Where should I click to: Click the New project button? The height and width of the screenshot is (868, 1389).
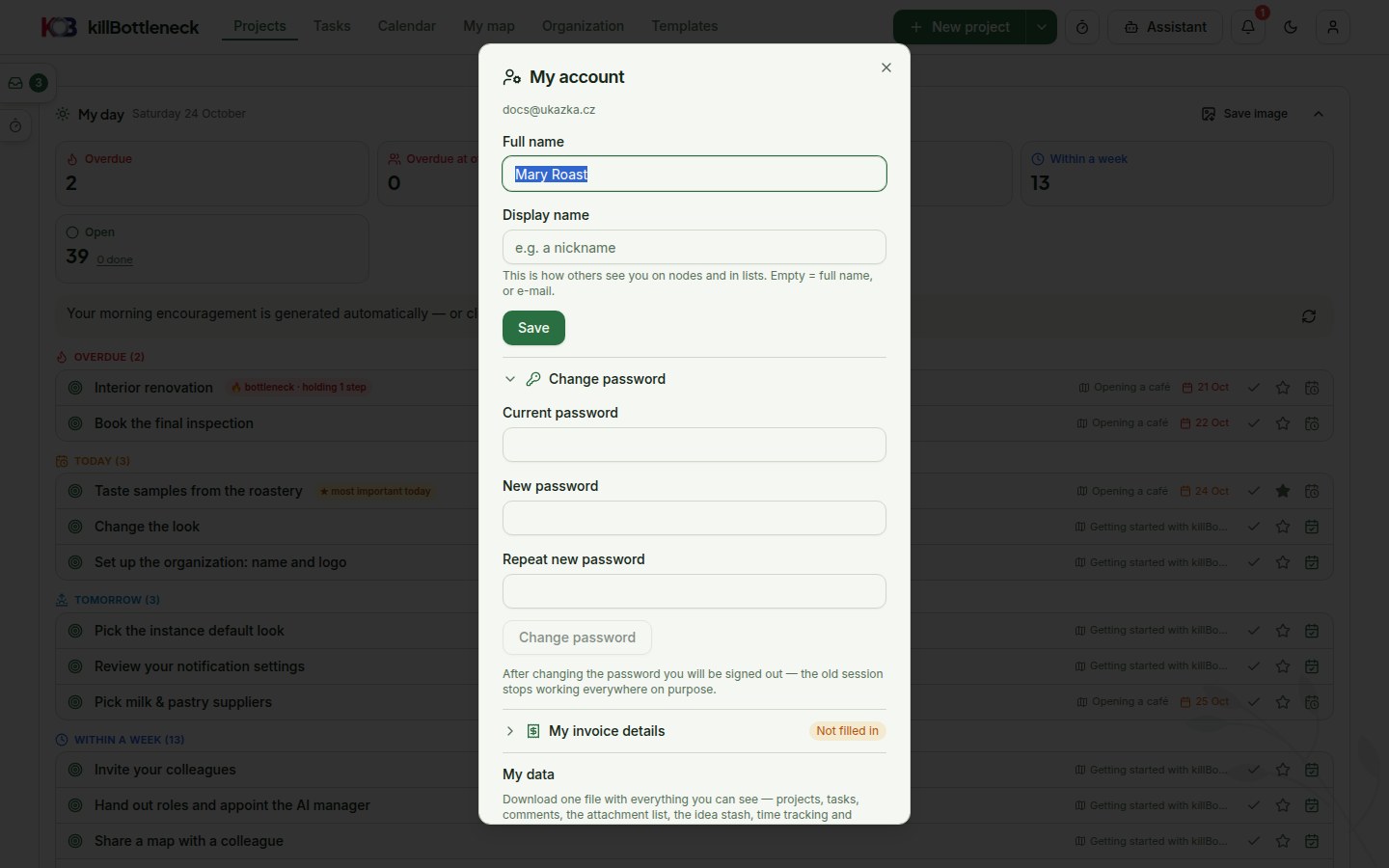click(x=960, y=27)
